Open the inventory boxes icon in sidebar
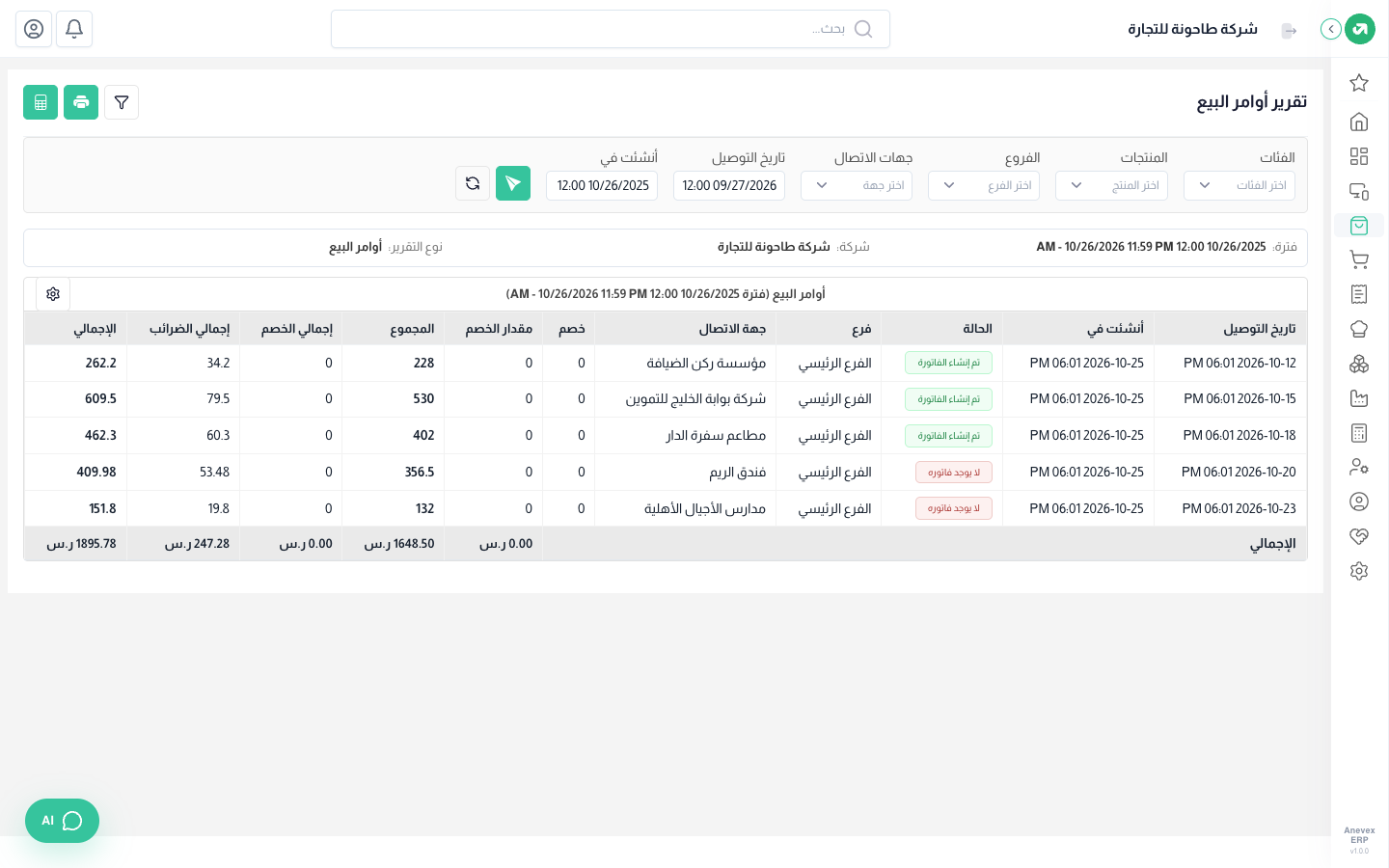This screenshot has width=1389, height=868. tap(1359, 364)
